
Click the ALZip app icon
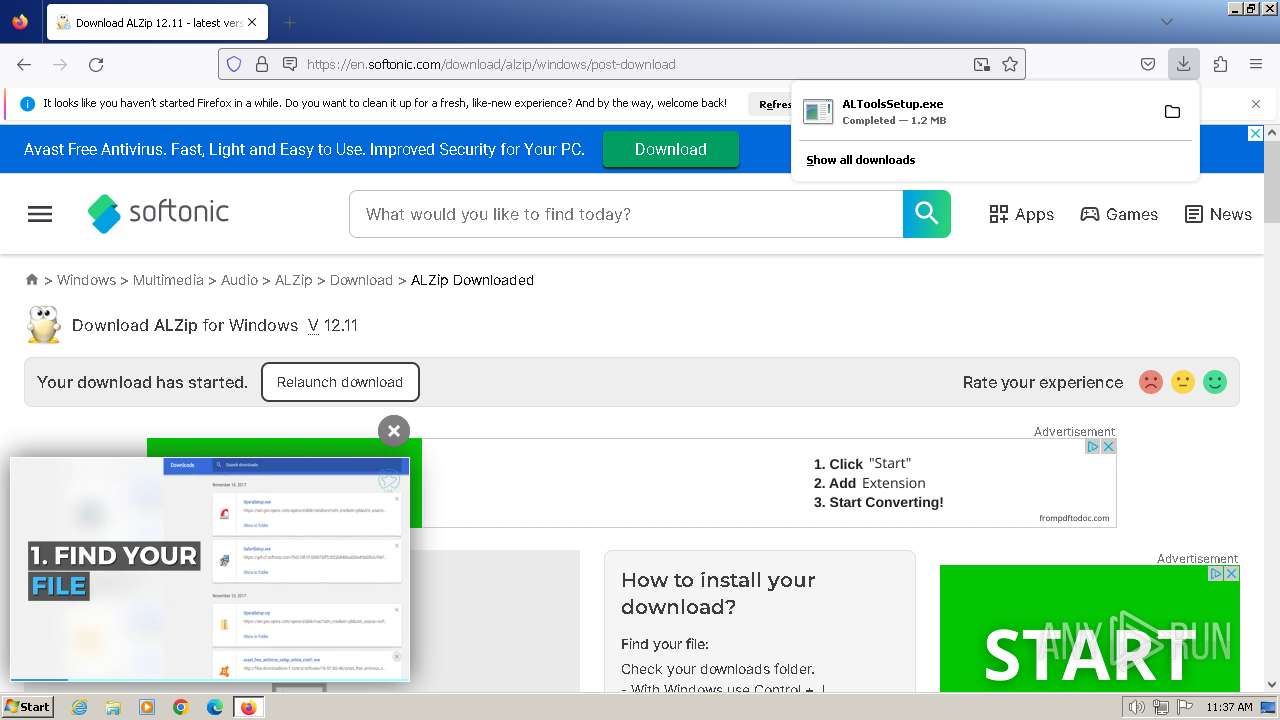pos(43,325)
